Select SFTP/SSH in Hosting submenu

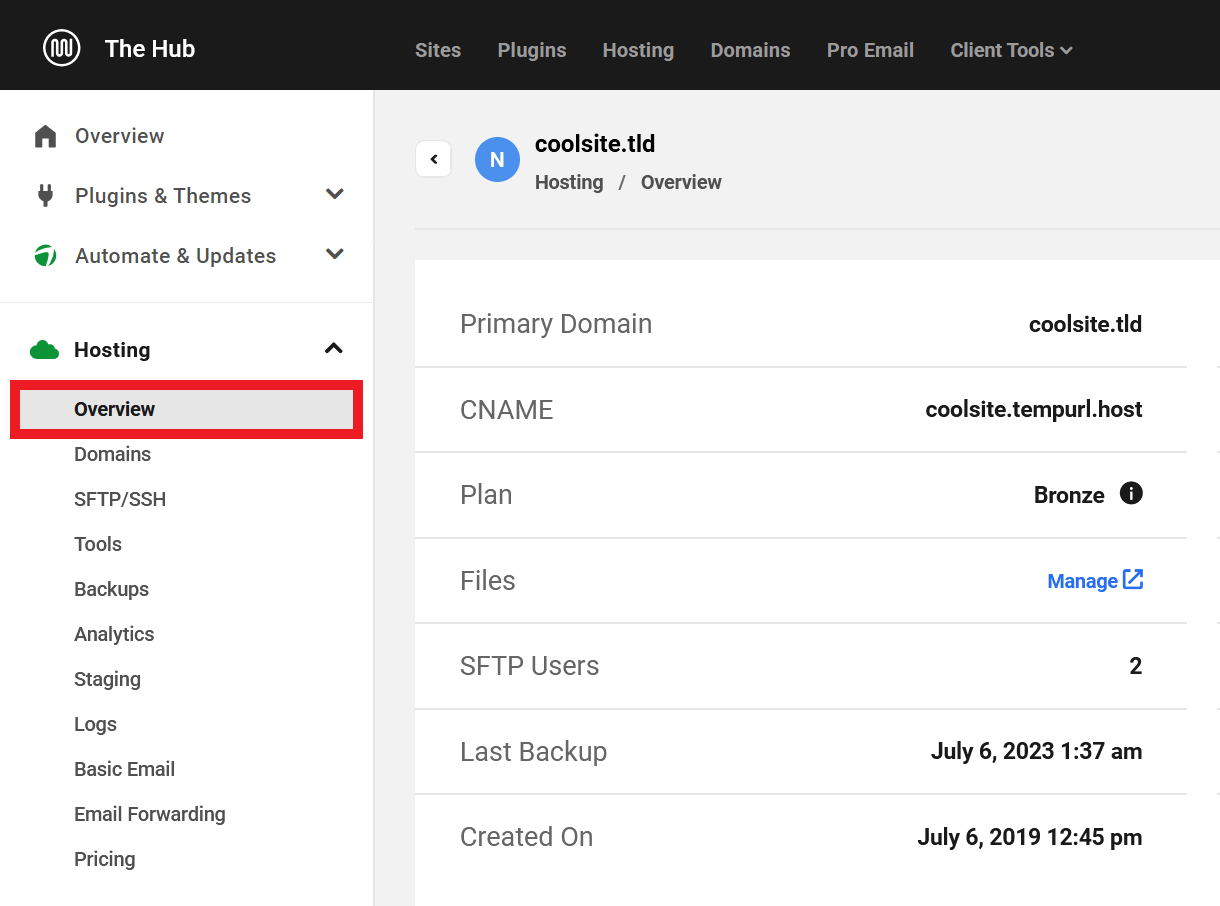120,499
